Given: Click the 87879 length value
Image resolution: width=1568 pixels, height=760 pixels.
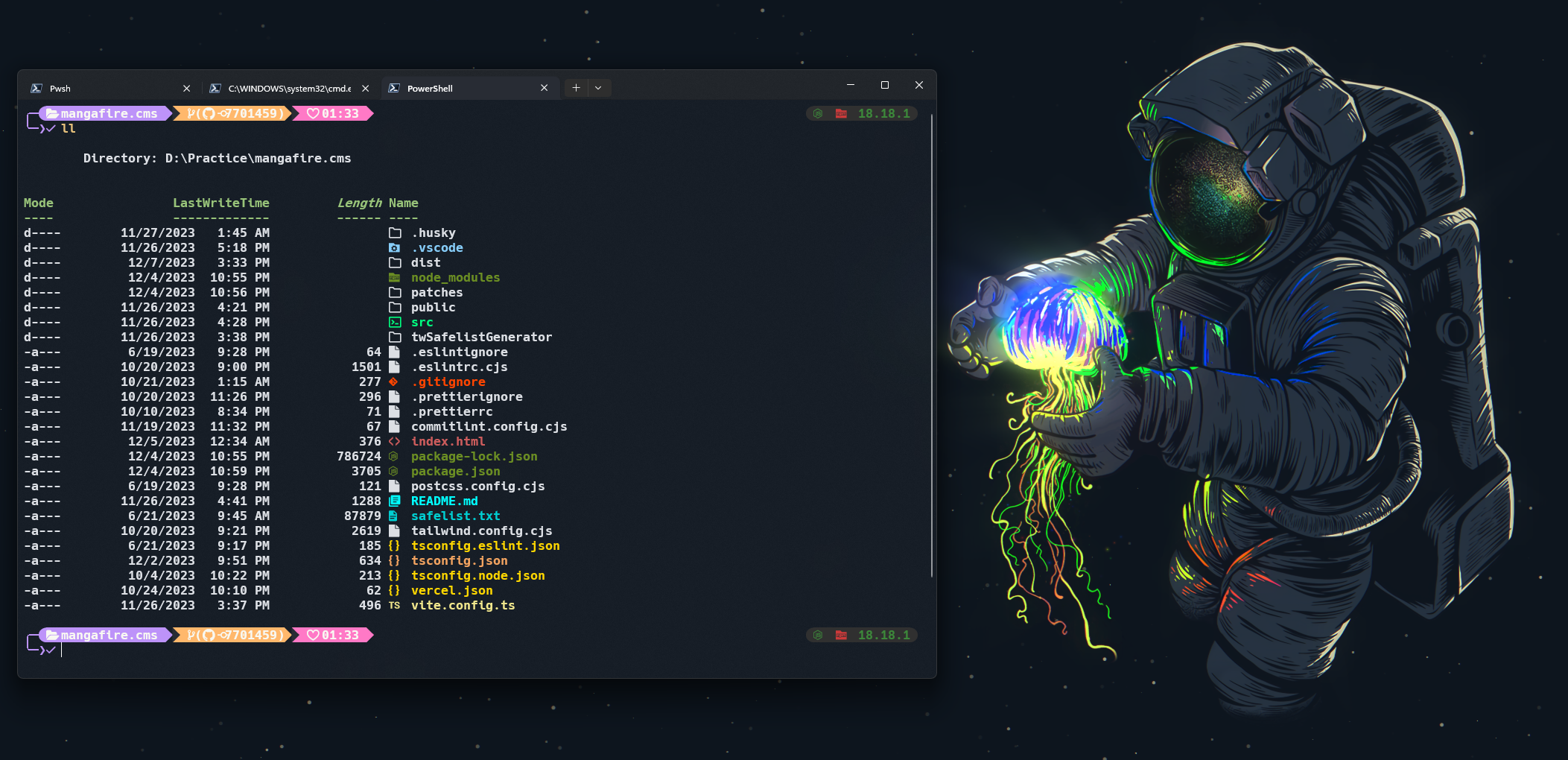Looking at the screenshot, I should (363, 516).
